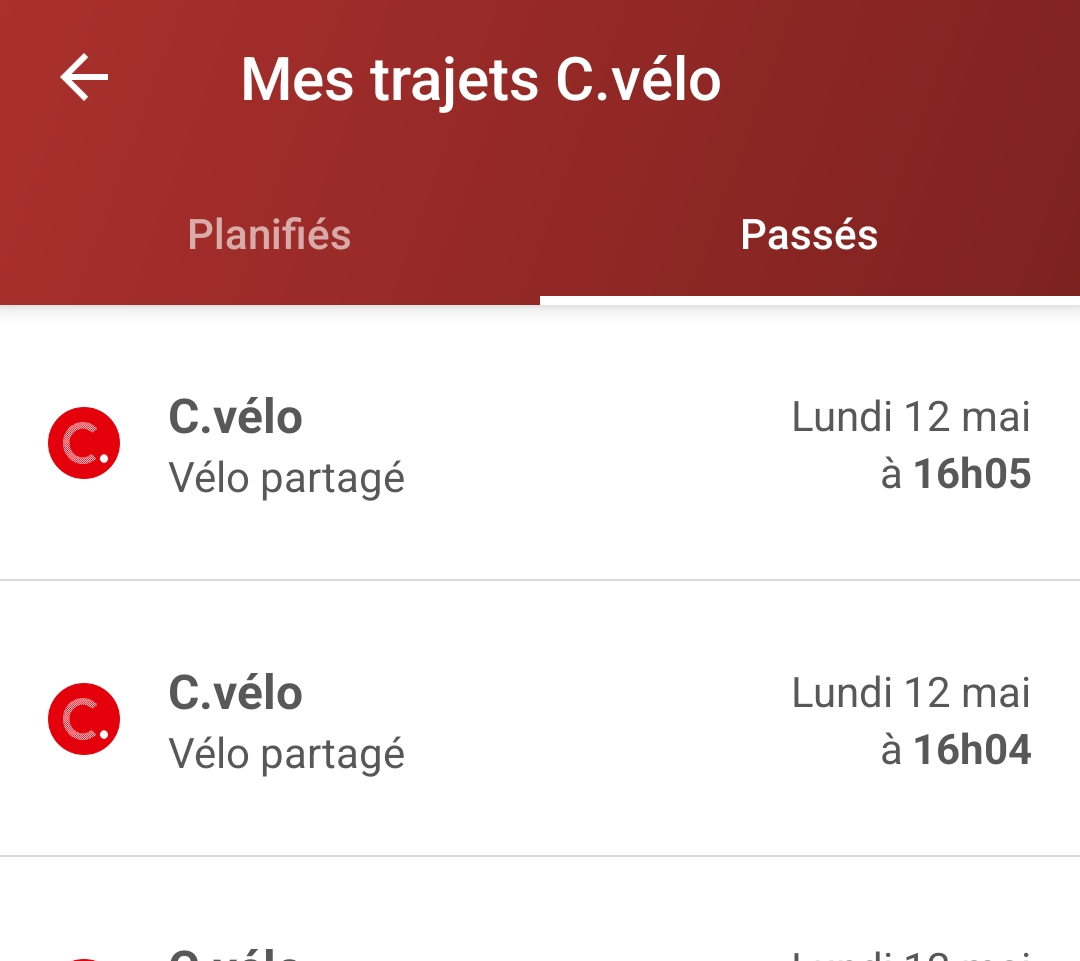Tap 'Lundi 12 mai' date of 16h05 trip

tap(910, 416)
